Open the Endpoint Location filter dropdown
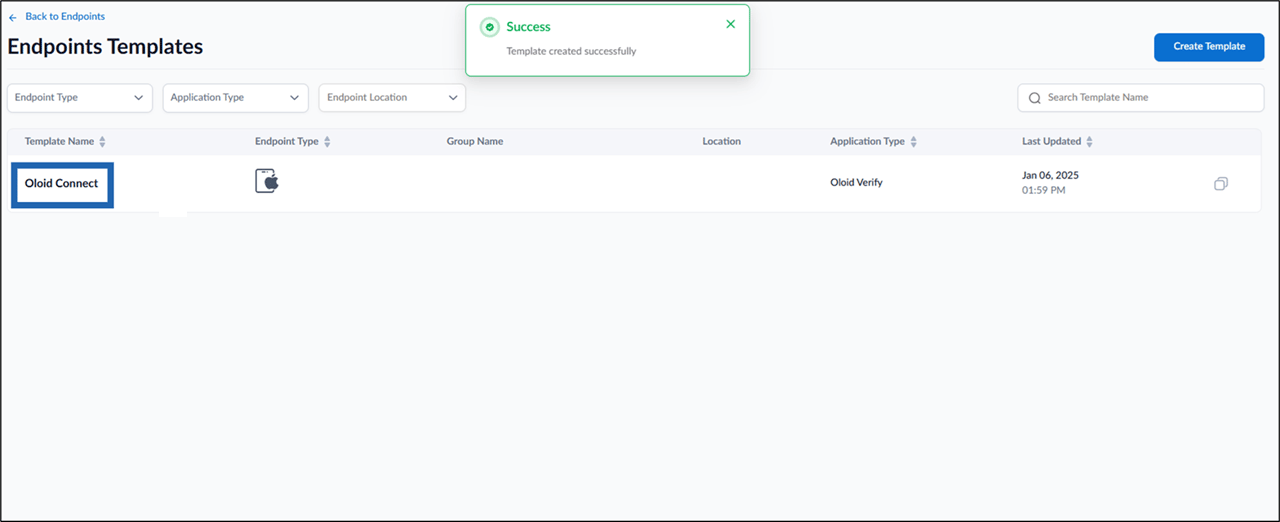The image size is (1280, 522). click(x=392, y=98)
